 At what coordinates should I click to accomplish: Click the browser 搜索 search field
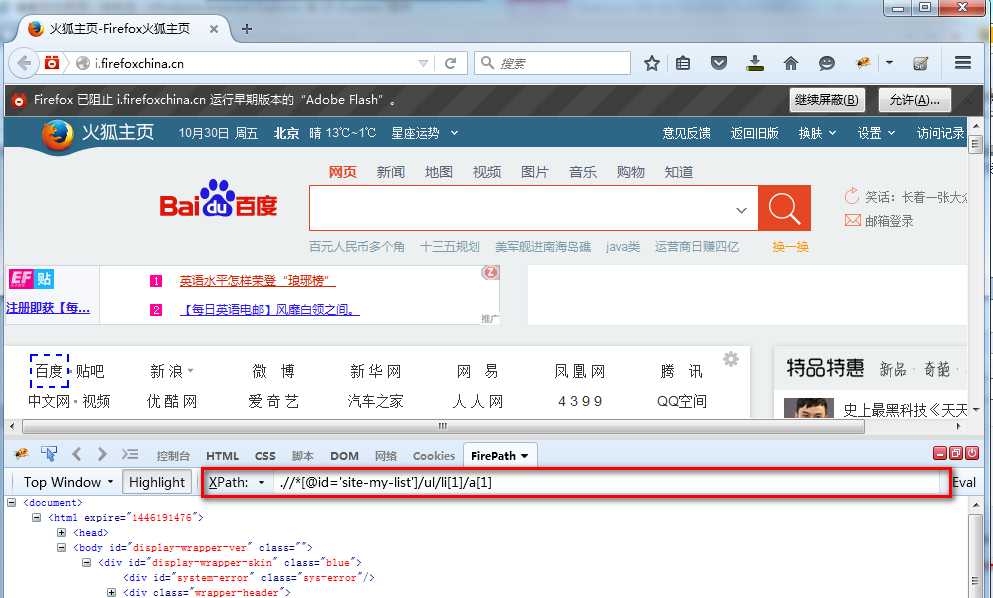[553, 63]
